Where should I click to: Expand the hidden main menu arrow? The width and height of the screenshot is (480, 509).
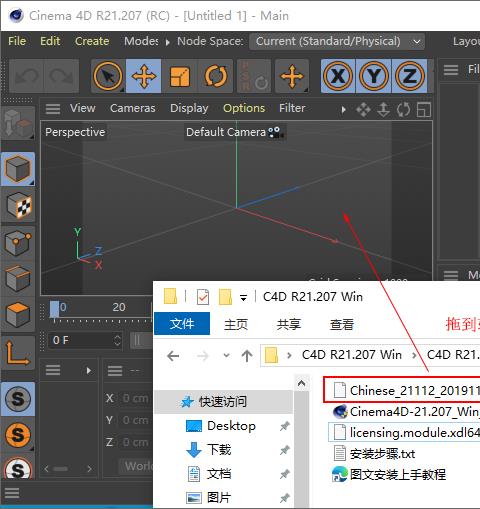click(168, 42)
